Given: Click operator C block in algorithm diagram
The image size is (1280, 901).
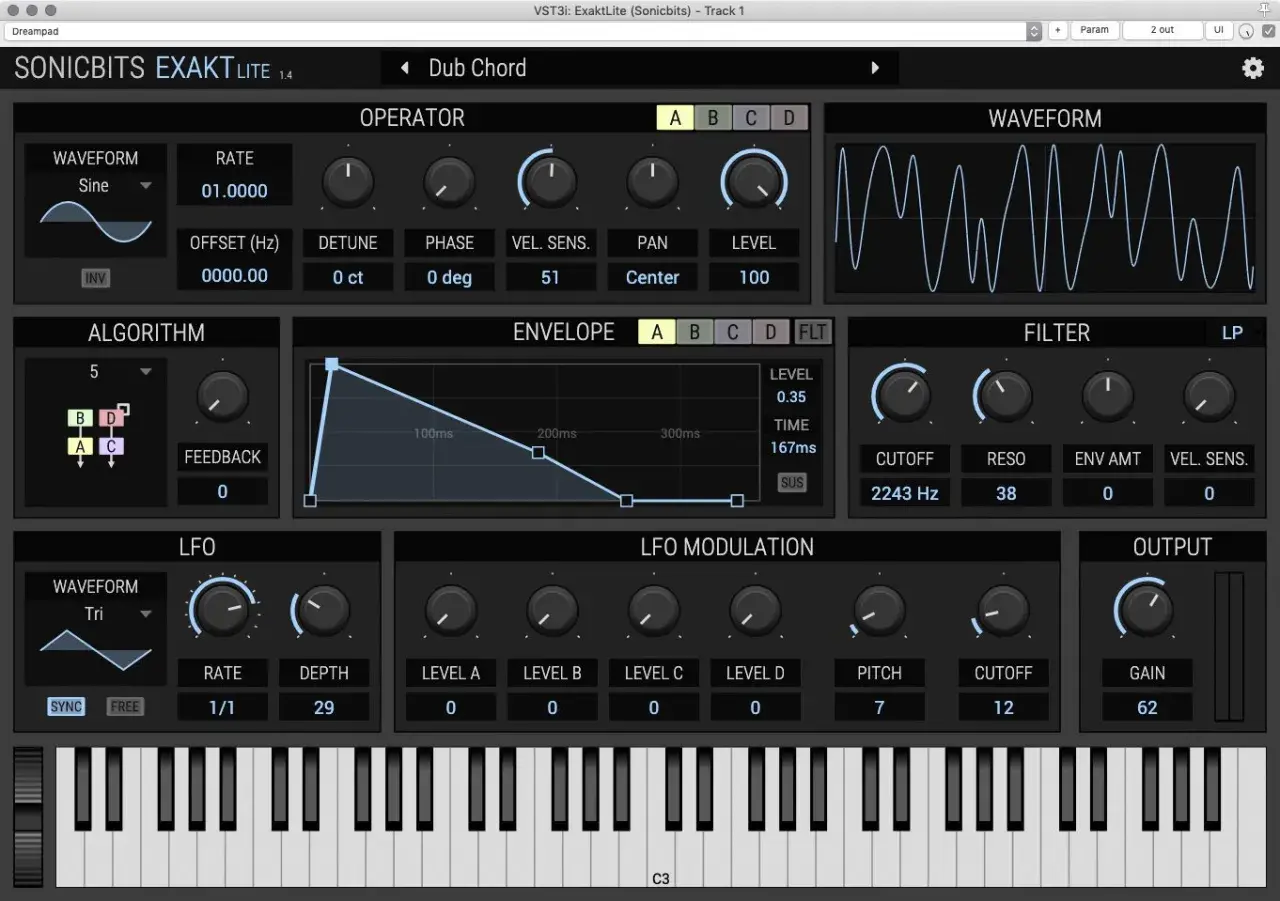Looking at the screenshot, I should point(112,446).
